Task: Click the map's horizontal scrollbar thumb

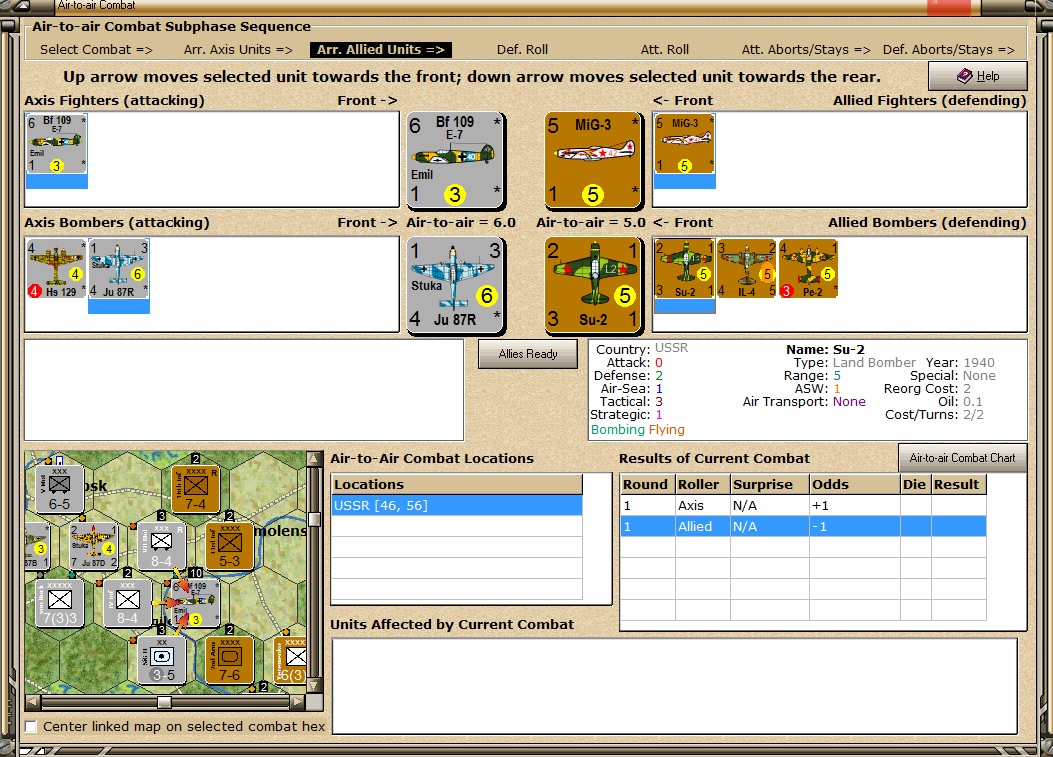Action: click(164, 702)
